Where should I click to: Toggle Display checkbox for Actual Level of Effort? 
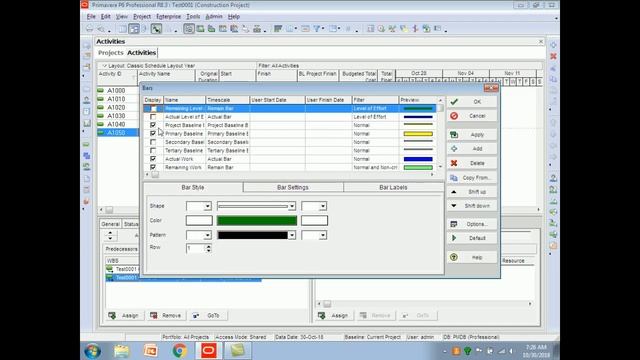[153, 117]
